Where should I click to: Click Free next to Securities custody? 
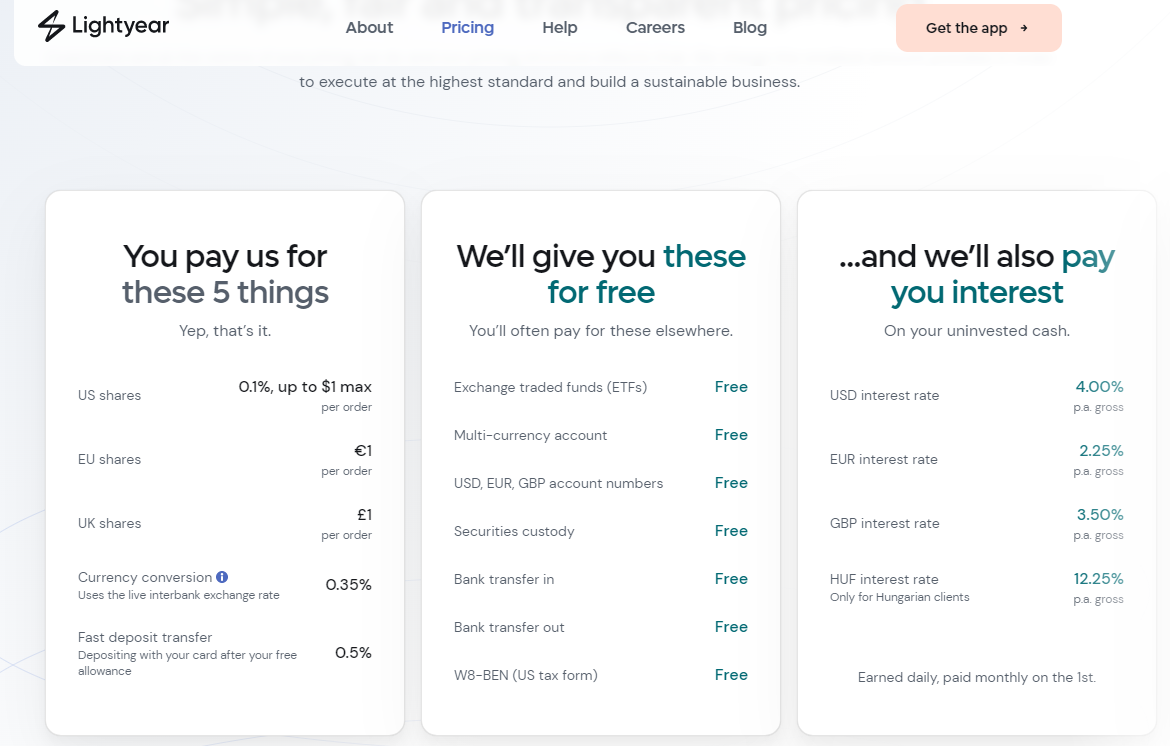pos(731,530)
